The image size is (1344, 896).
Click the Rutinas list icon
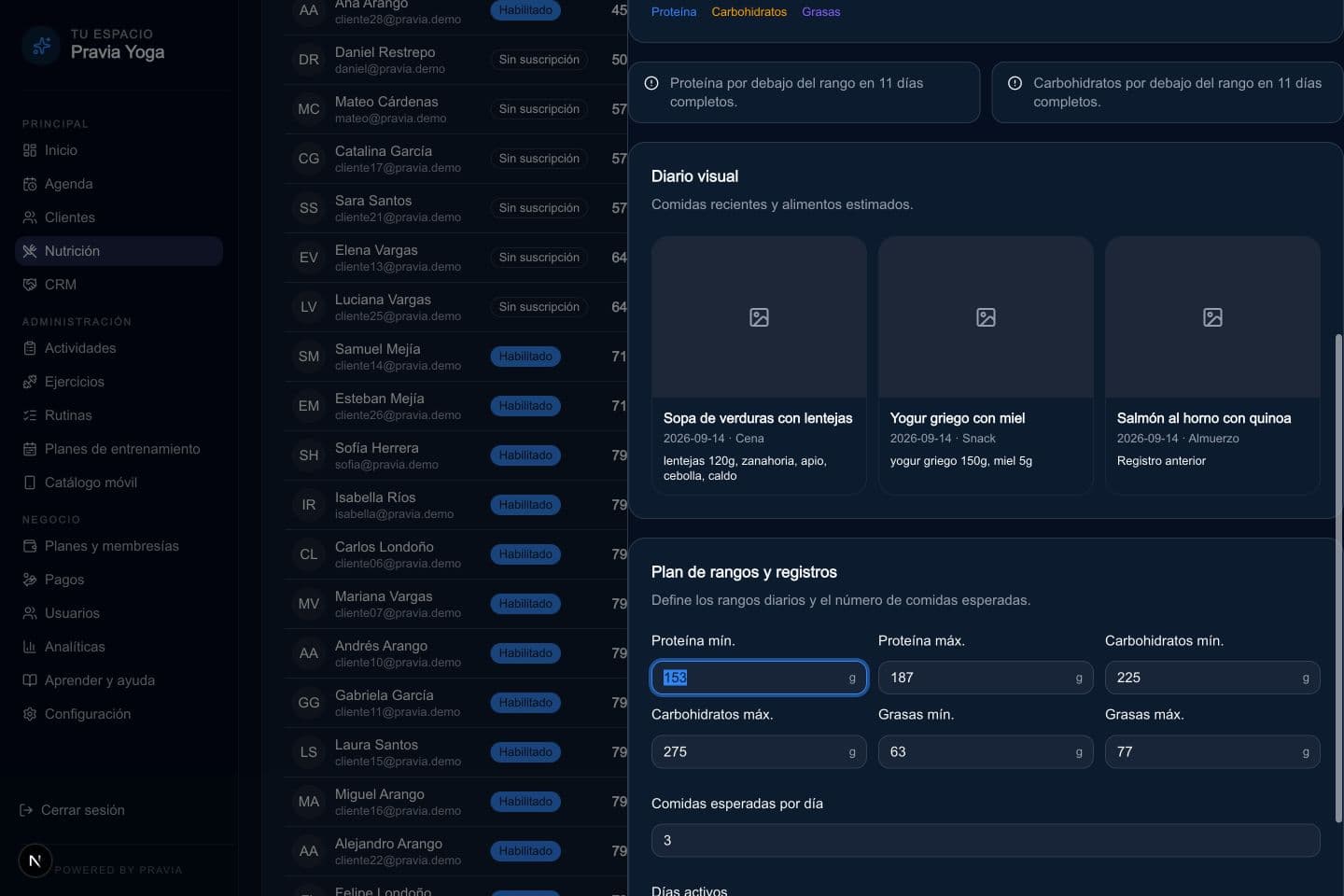(30, 415)
